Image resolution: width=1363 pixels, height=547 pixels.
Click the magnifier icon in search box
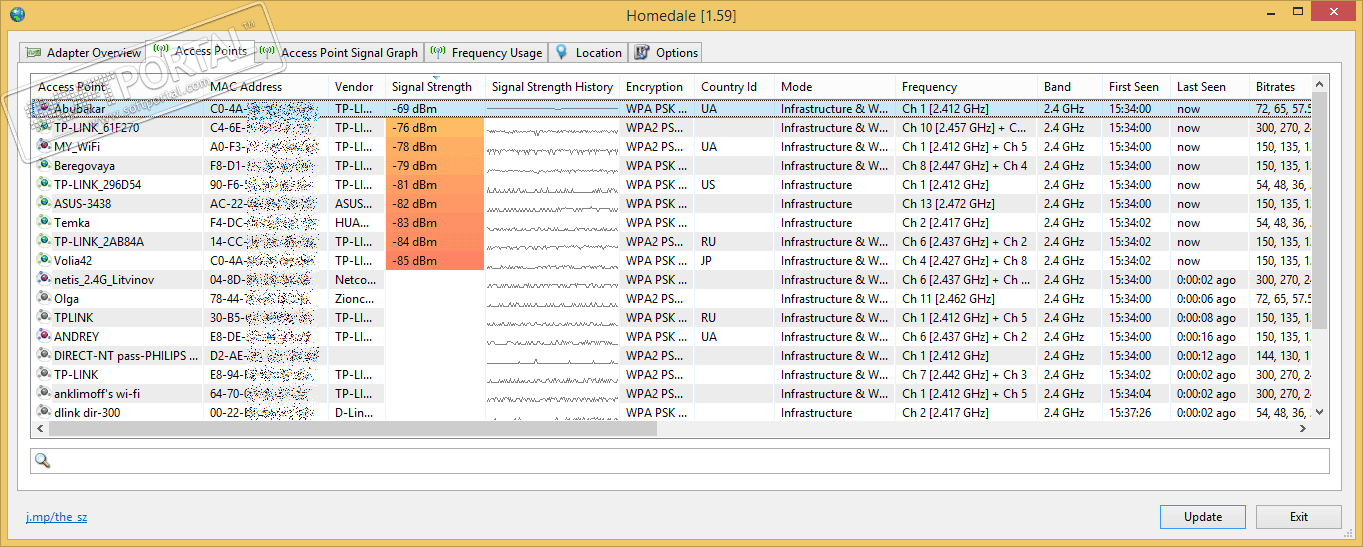pos(43,460)
